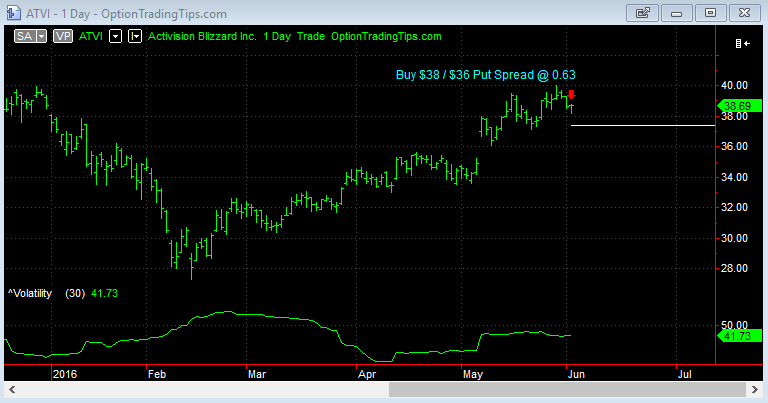The height and width of the screenshot is (403, 768).
Task: Click the 28.00 price axis label
Action: pyautogui.click(x=734, y=268)
